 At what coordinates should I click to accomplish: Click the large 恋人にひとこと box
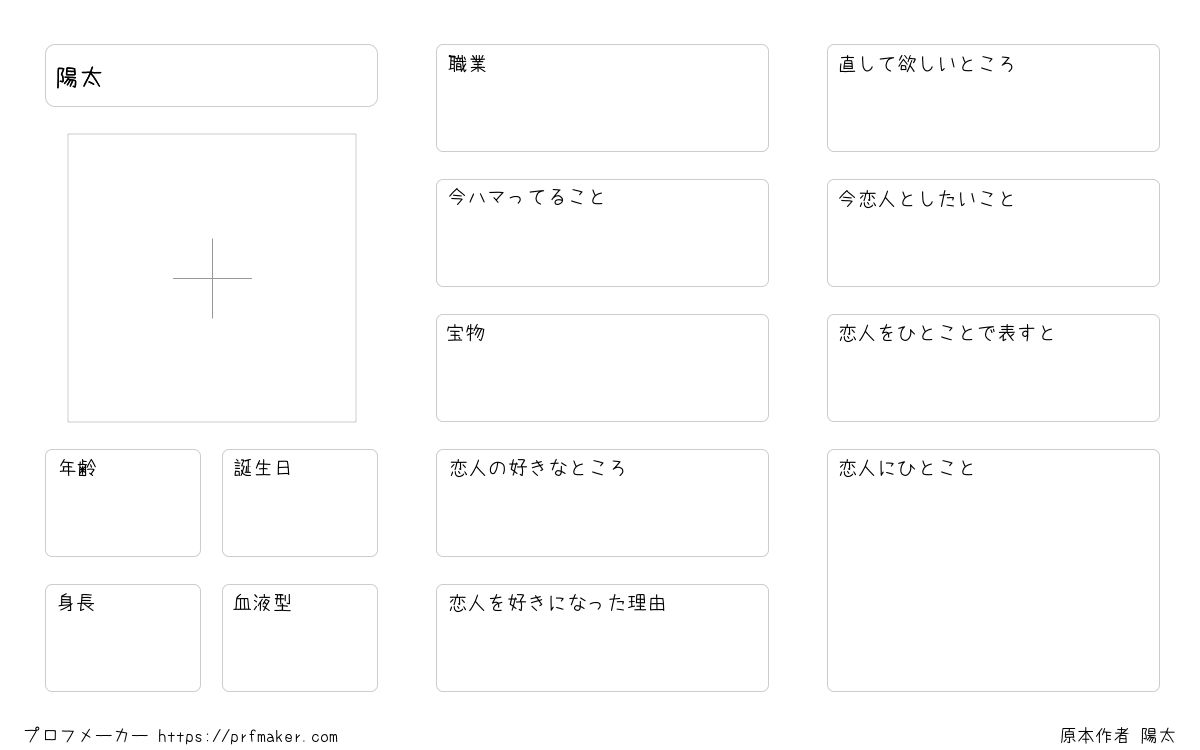coord(993,570)
